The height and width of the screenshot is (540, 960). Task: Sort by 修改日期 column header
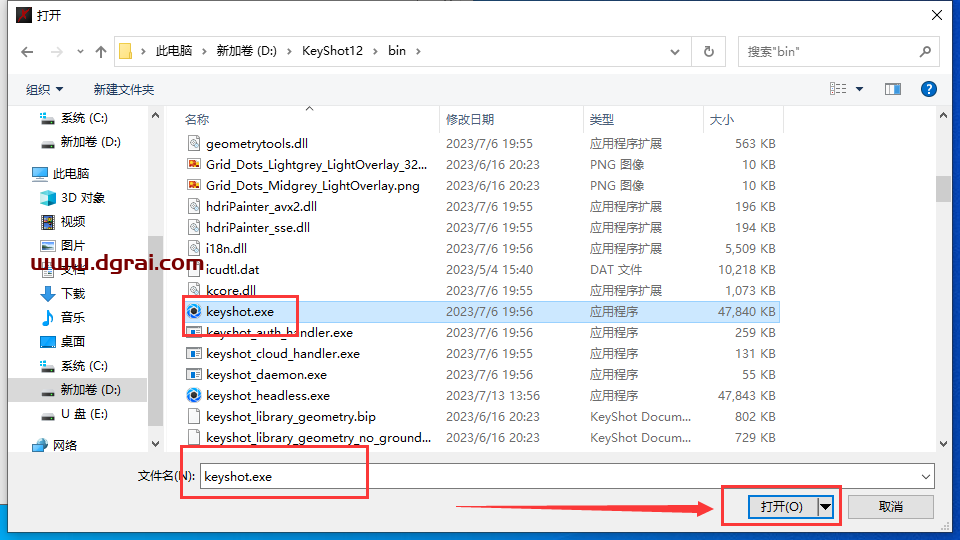(470, 119)
